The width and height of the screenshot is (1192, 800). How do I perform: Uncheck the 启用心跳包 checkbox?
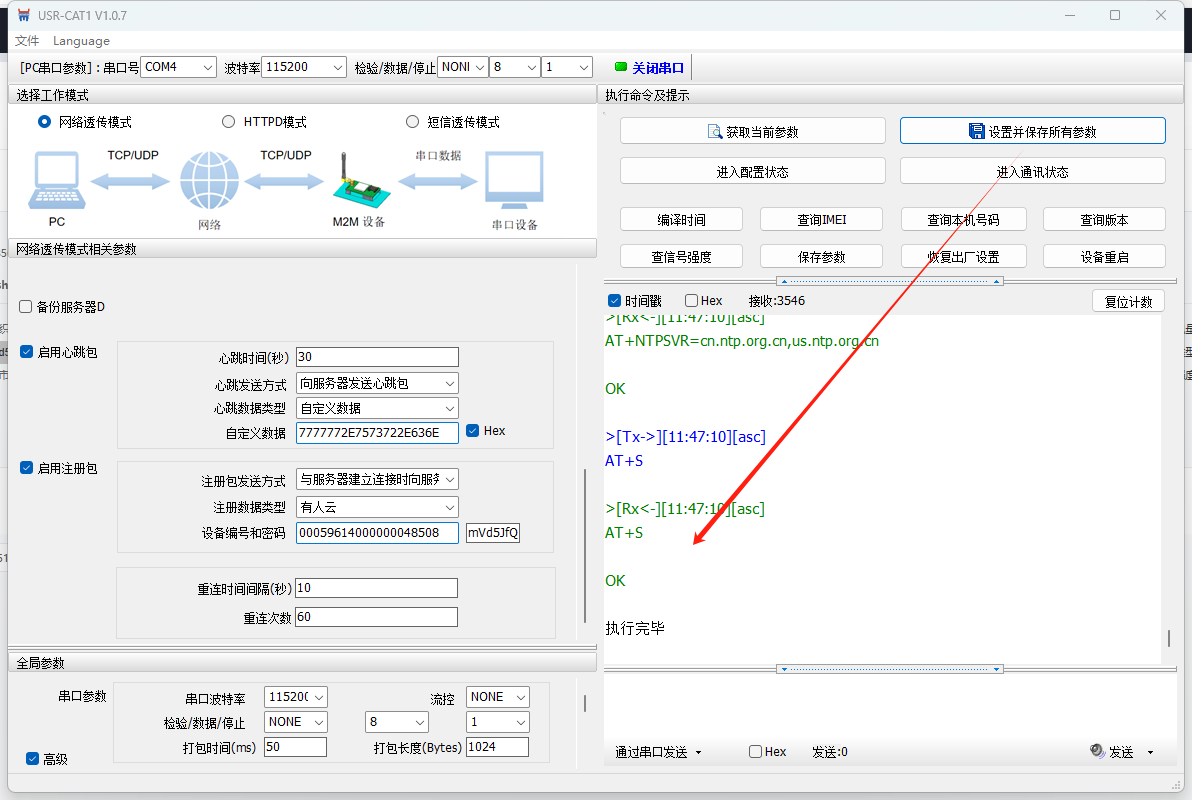click(27, 352)
